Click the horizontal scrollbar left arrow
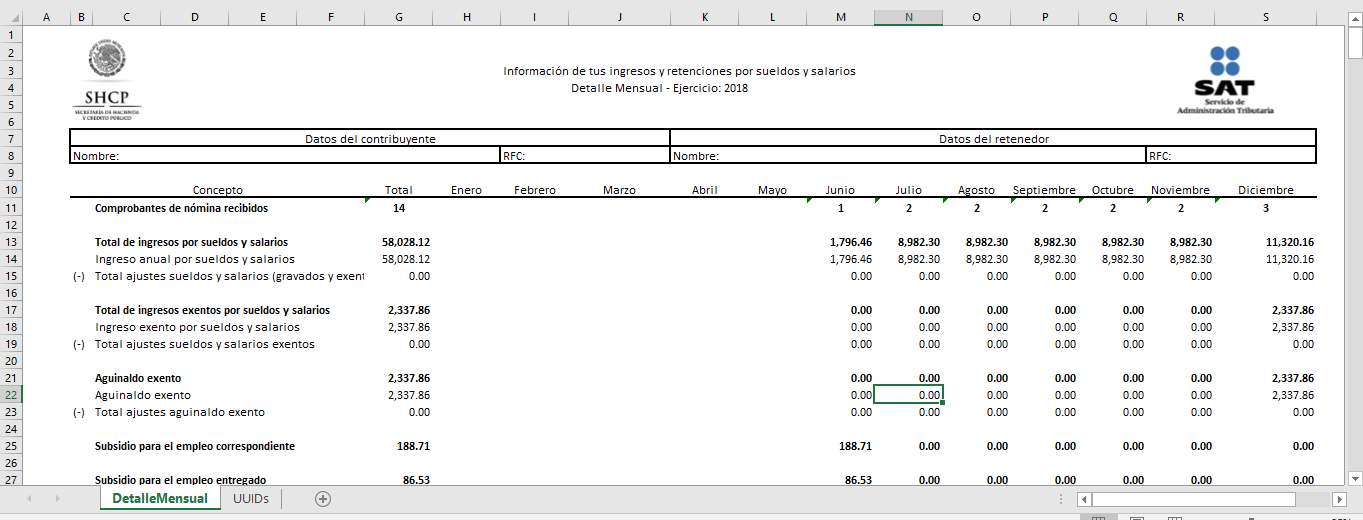1363x520 pixels. 1084,499
